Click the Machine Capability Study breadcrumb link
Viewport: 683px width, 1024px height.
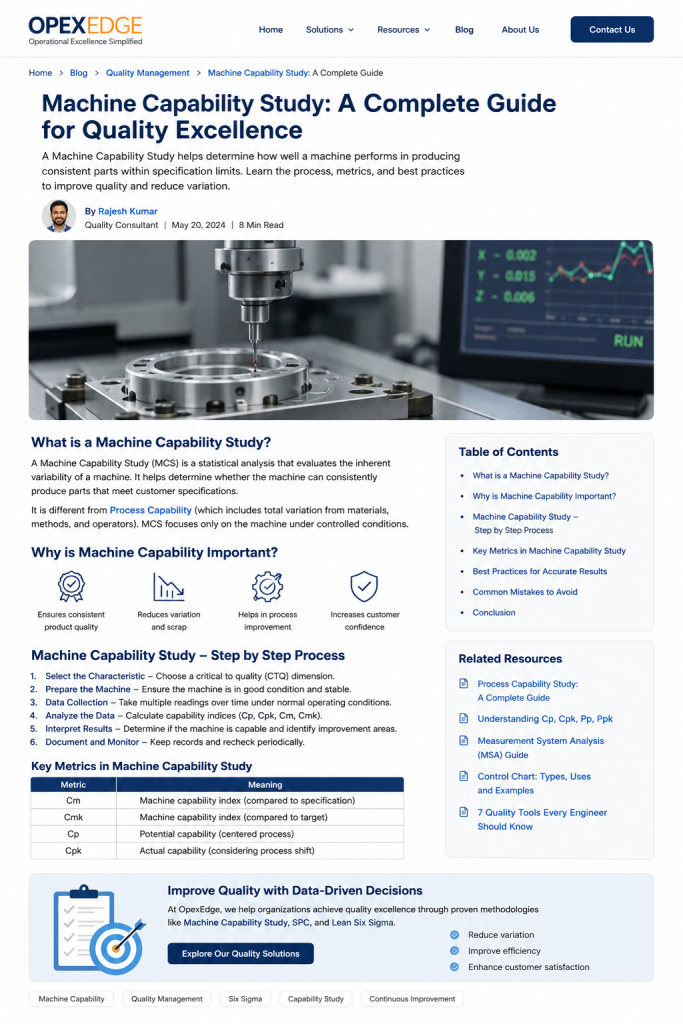click(259, 72)
